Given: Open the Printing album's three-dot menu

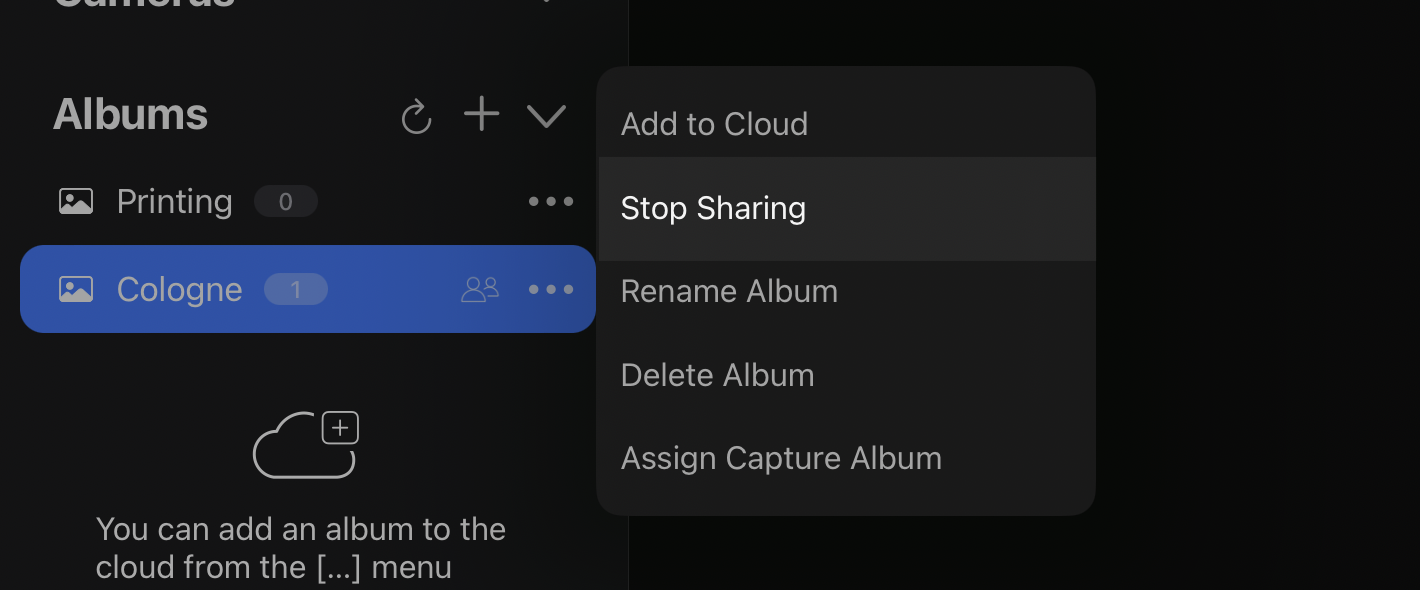Looking at the screenshot, I should tap(551, 202).
